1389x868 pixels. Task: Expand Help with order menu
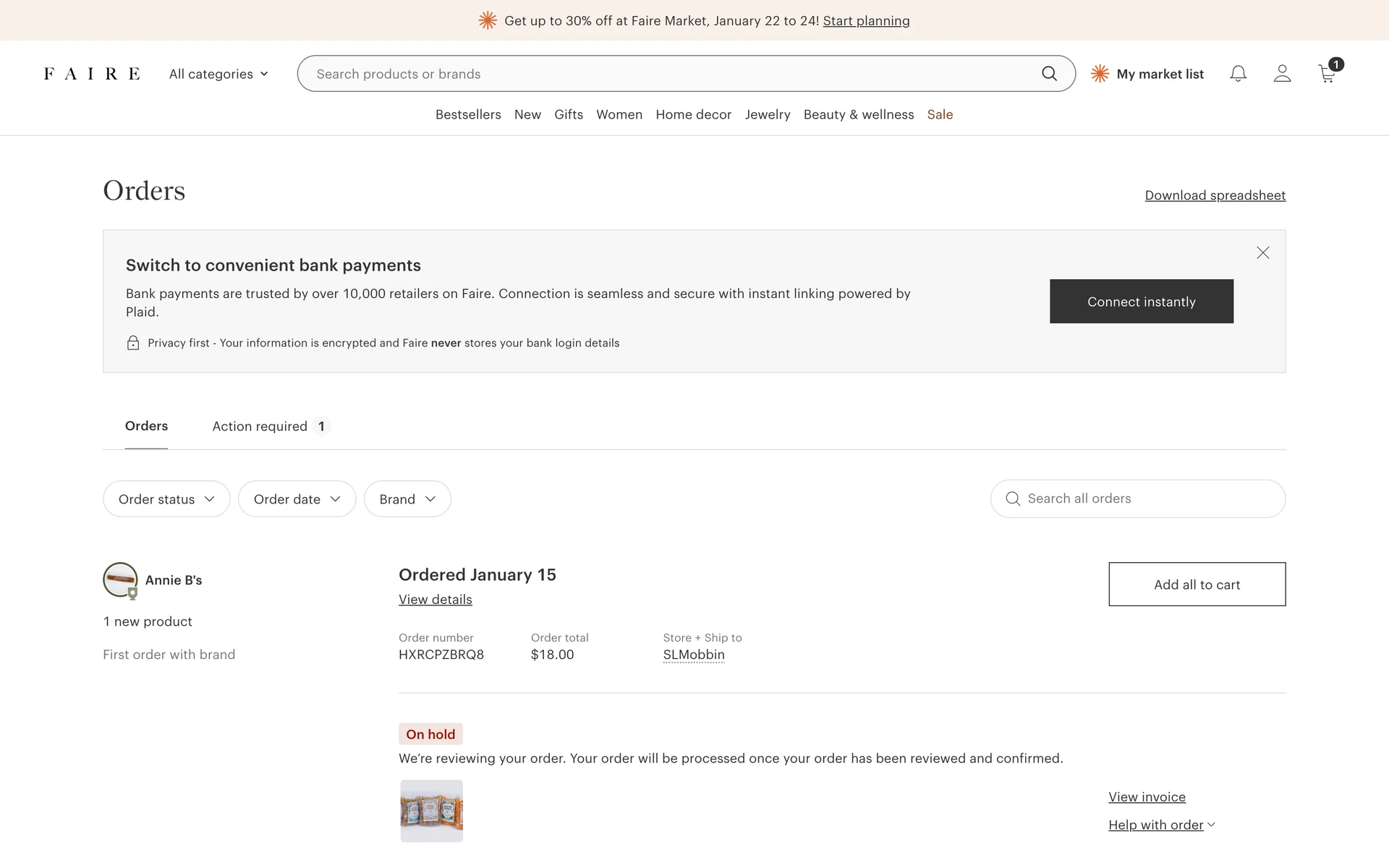point(1161,825)
